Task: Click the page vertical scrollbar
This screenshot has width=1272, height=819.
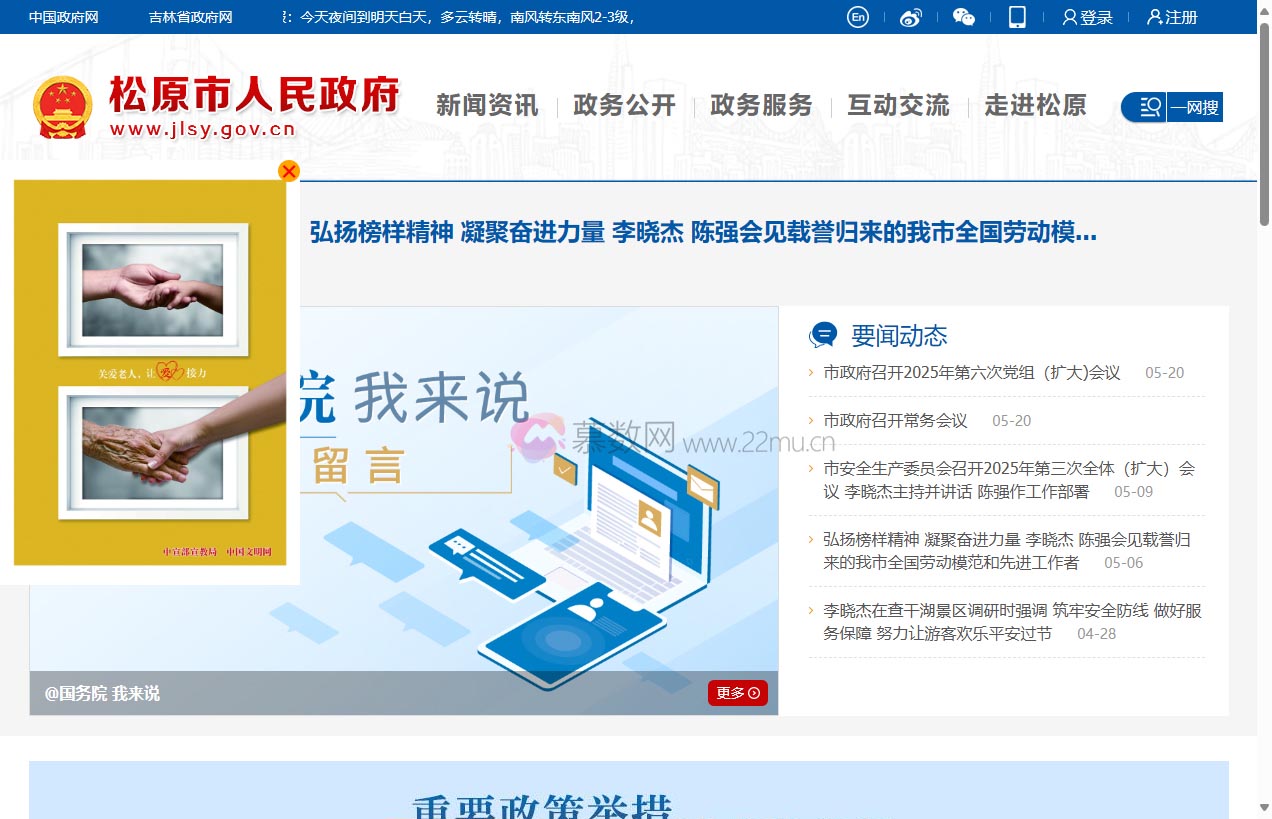Action: [x=1264, y=400]
